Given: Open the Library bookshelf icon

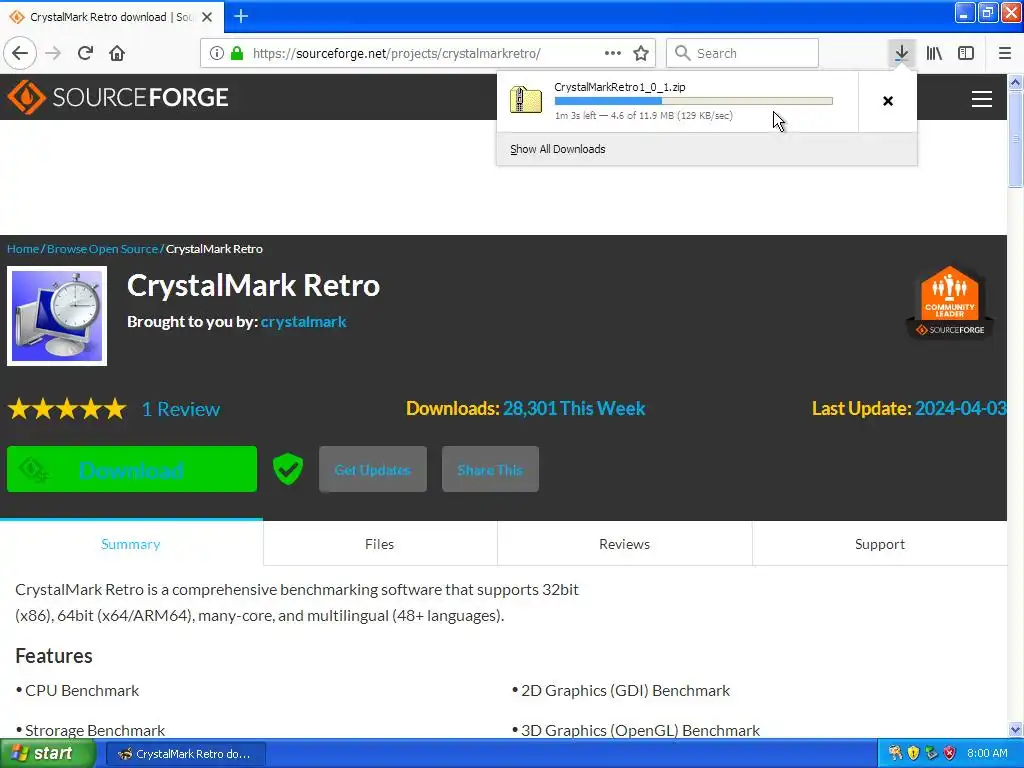Looking at the screenshot, I should point(934,53).
